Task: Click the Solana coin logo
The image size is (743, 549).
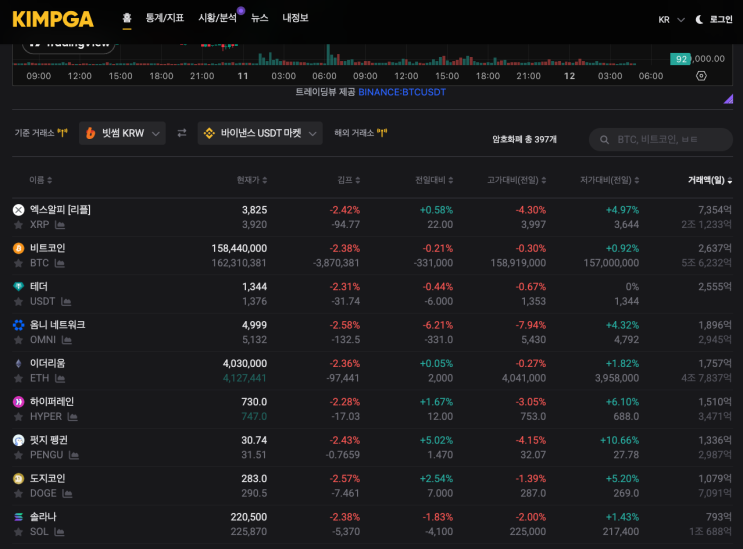Action: pyautogui.click(x=18, y=517)
